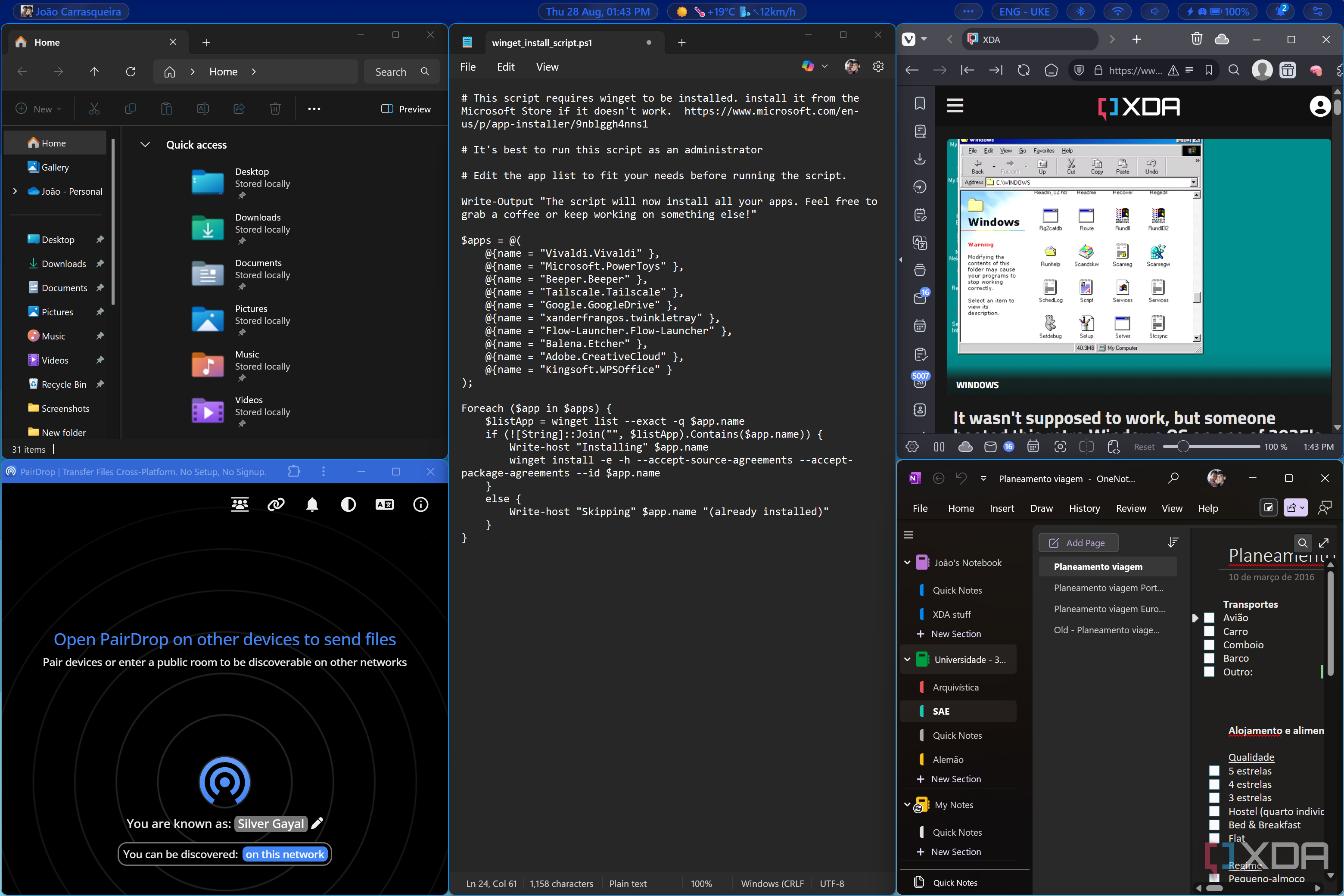Tick the Comboio checkbox

point(1209,644)
